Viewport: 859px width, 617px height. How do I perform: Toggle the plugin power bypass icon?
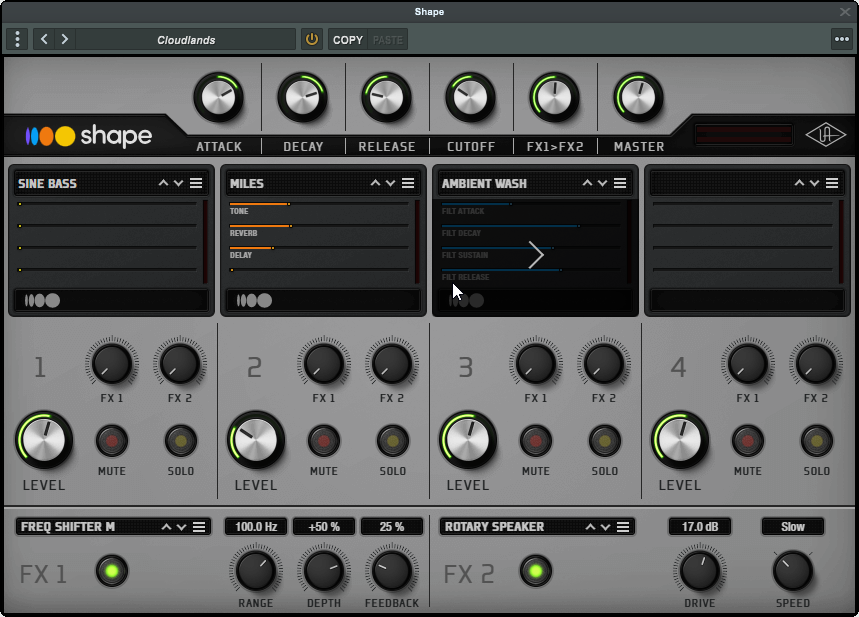pyautogui.click(x=312, y=39)
